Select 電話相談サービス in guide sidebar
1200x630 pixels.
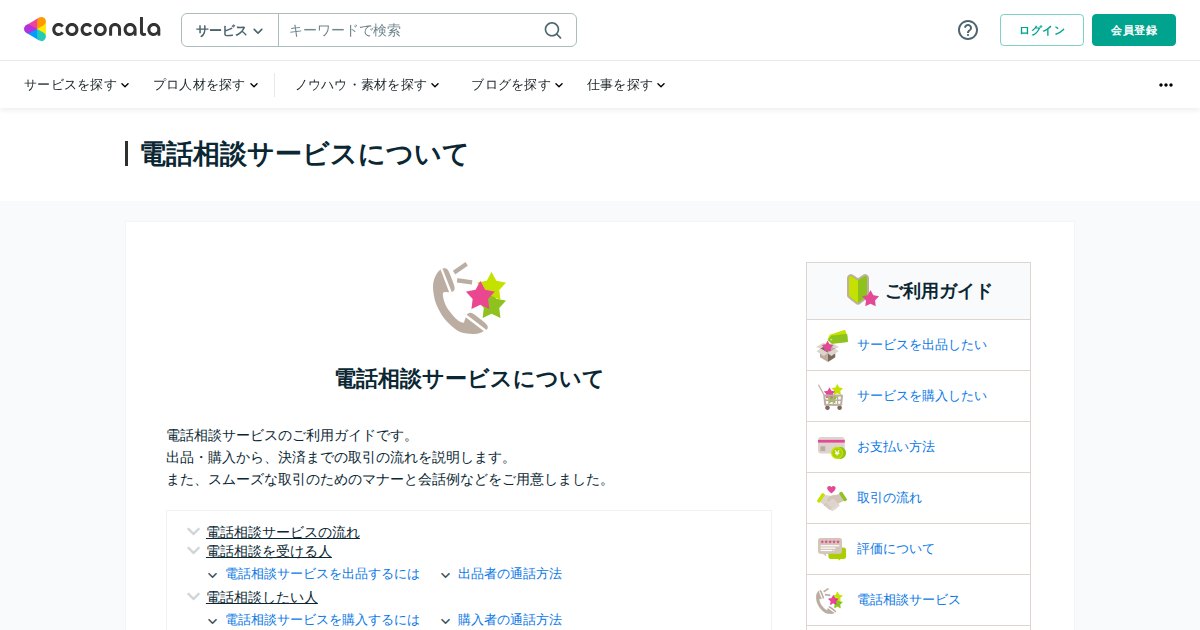click(x=918, y=600)
